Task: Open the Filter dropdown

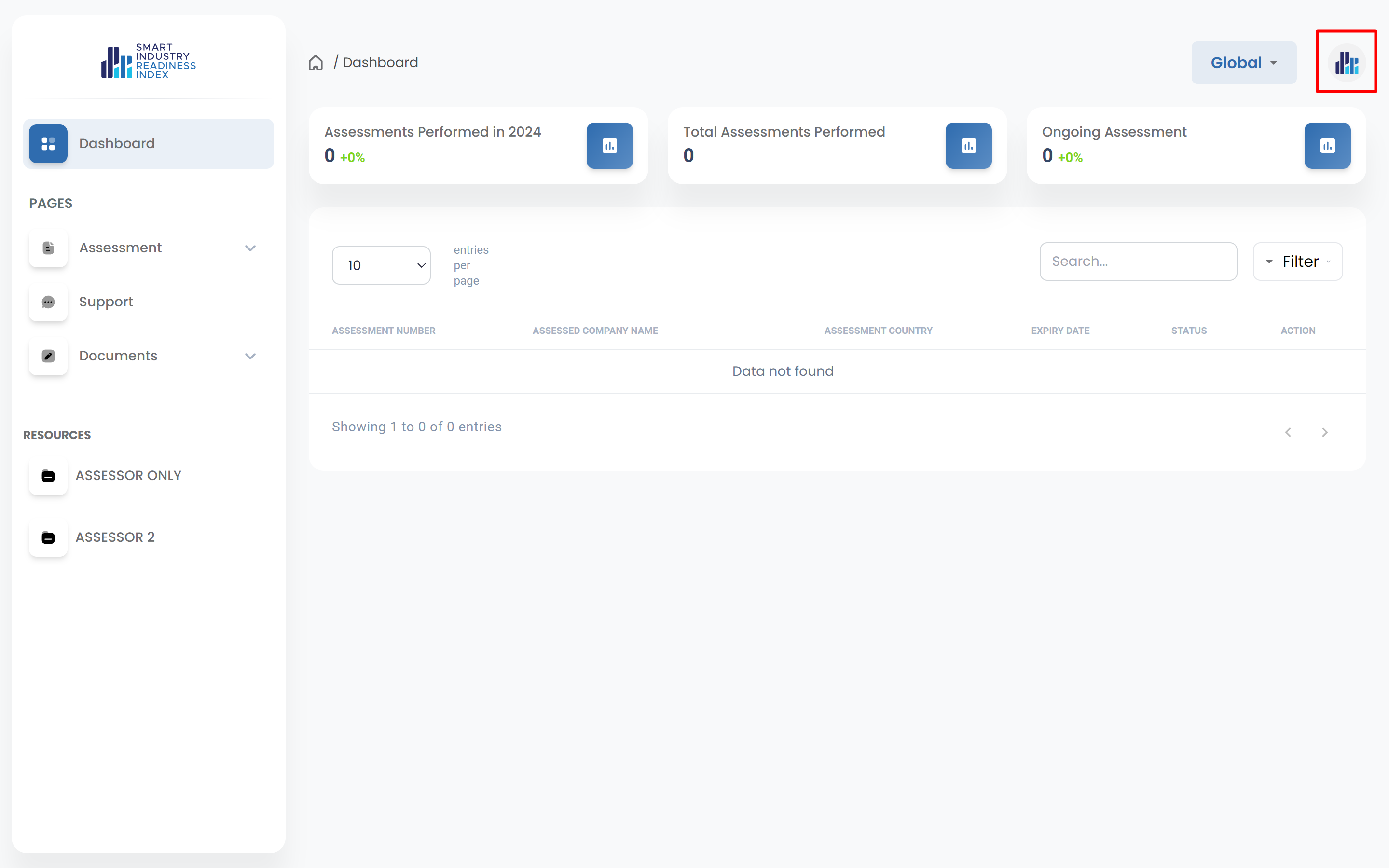Action: [x=1298, y=262]
